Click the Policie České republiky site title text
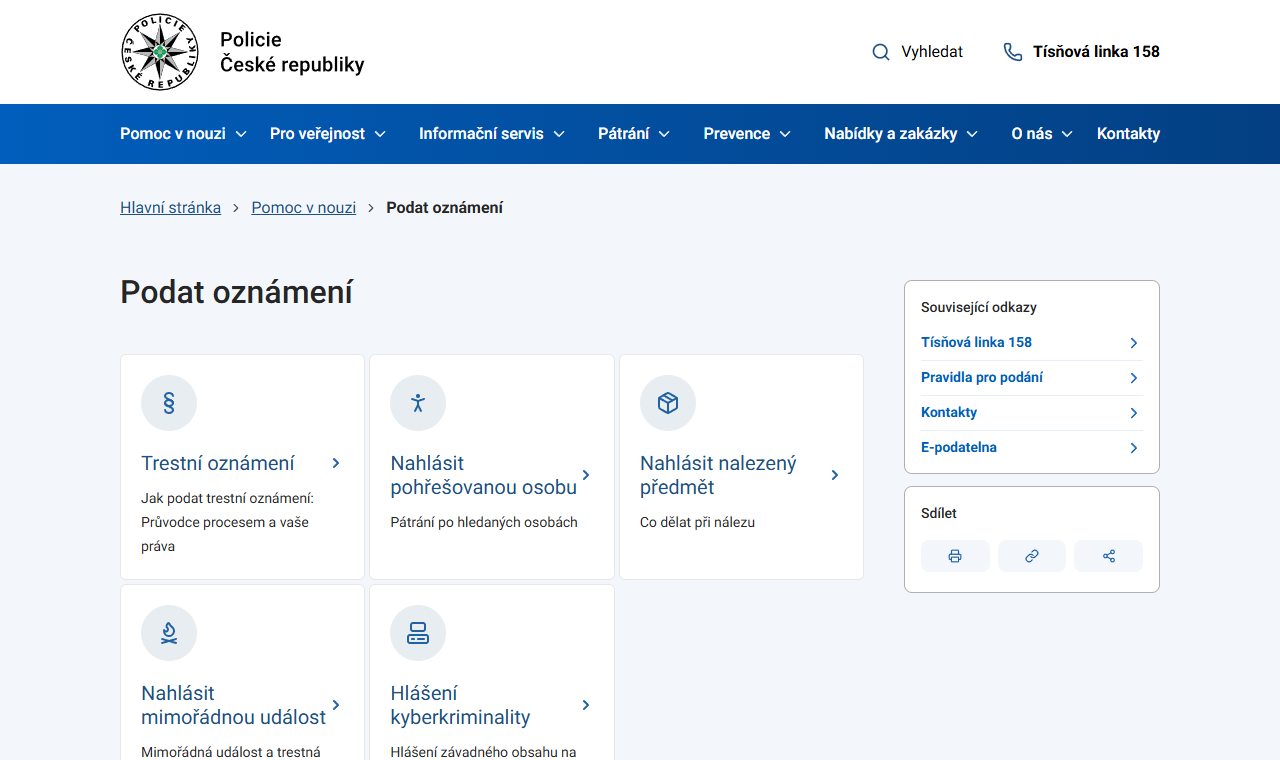The image size is (1280, 760). click(x=292, y=52)
